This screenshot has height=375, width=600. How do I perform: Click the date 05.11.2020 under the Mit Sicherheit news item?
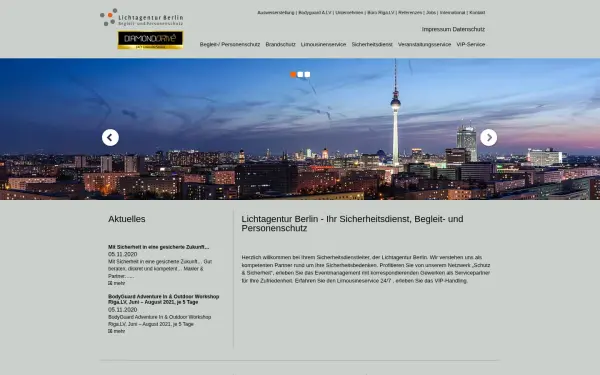pos(122,254)
